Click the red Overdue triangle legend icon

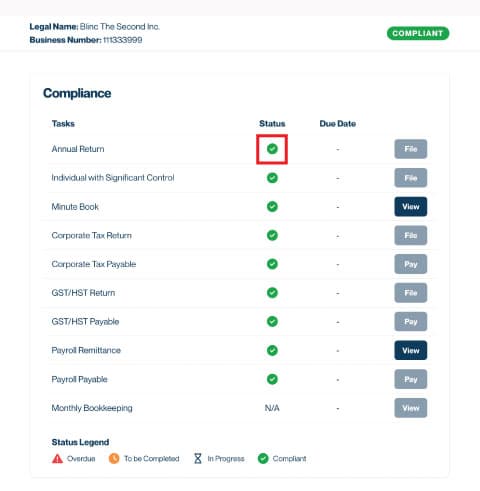57,459
